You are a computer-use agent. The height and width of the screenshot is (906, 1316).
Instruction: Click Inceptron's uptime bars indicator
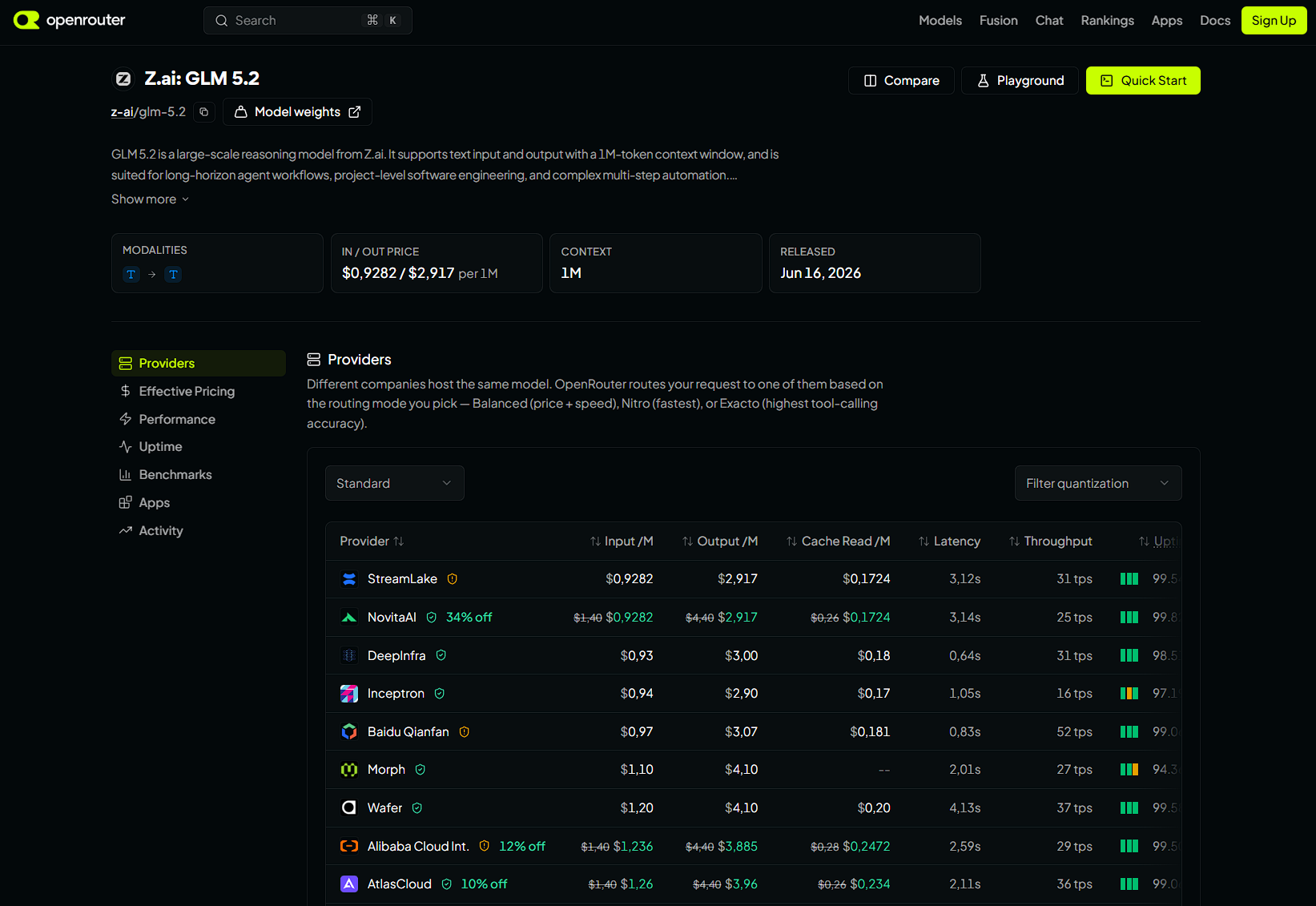[1129, 694]
